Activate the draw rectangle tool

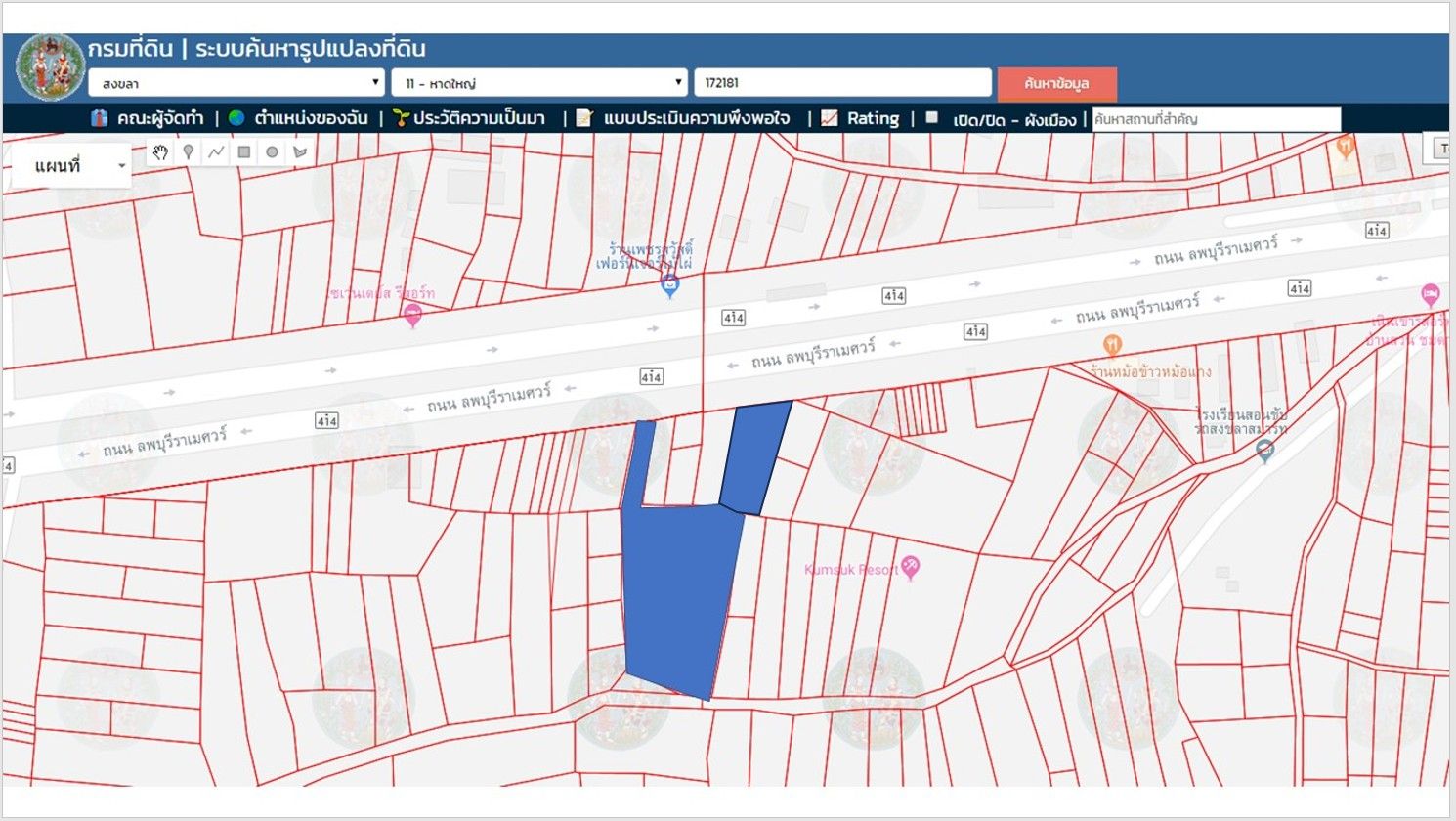[x=244, y=152]
